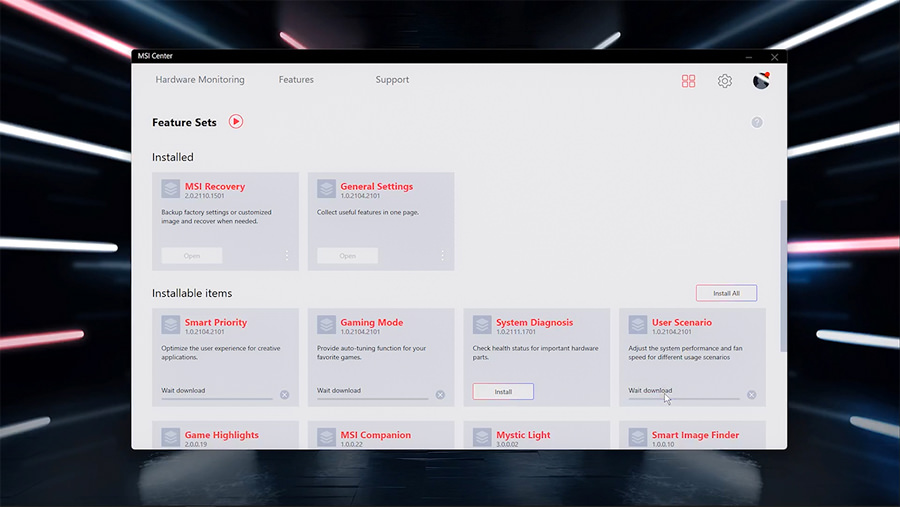Click the Smart Priority card icon
The image size is (900, 507).
(x=170, y=324)
